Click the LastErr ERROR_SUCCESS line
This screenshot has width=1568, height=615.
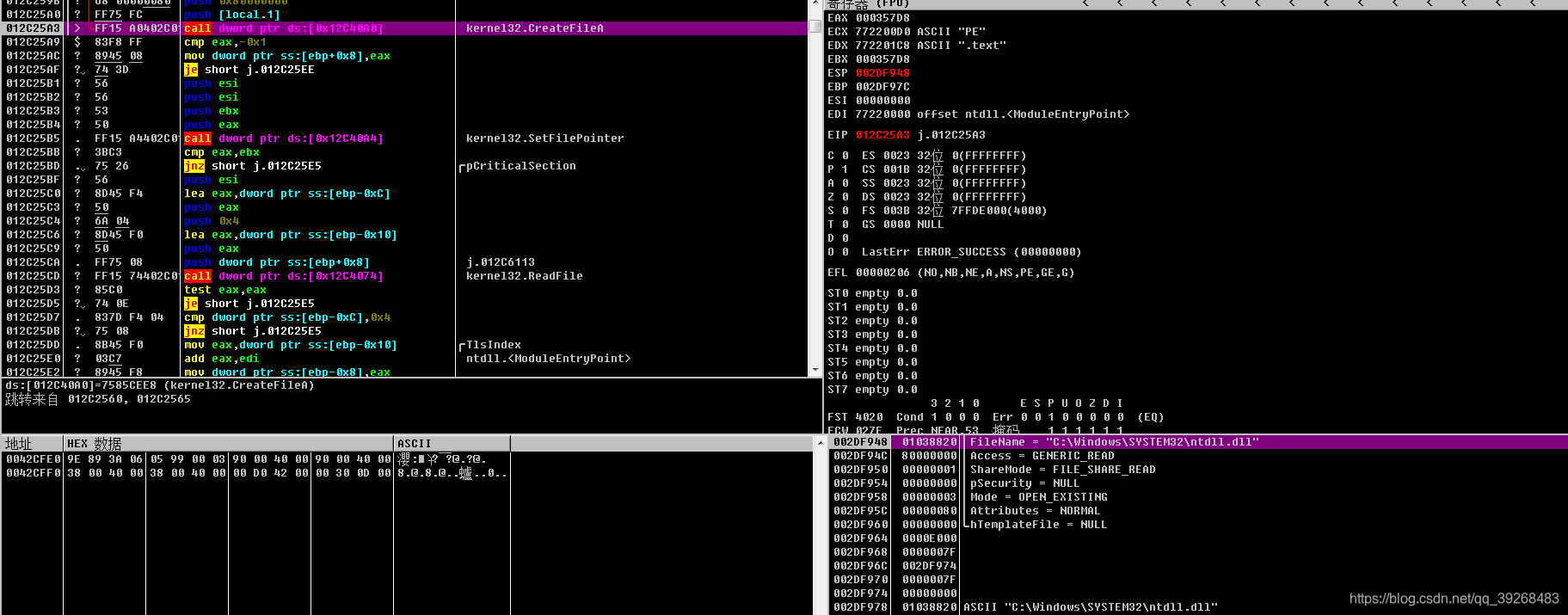click(x=972, y=252)
